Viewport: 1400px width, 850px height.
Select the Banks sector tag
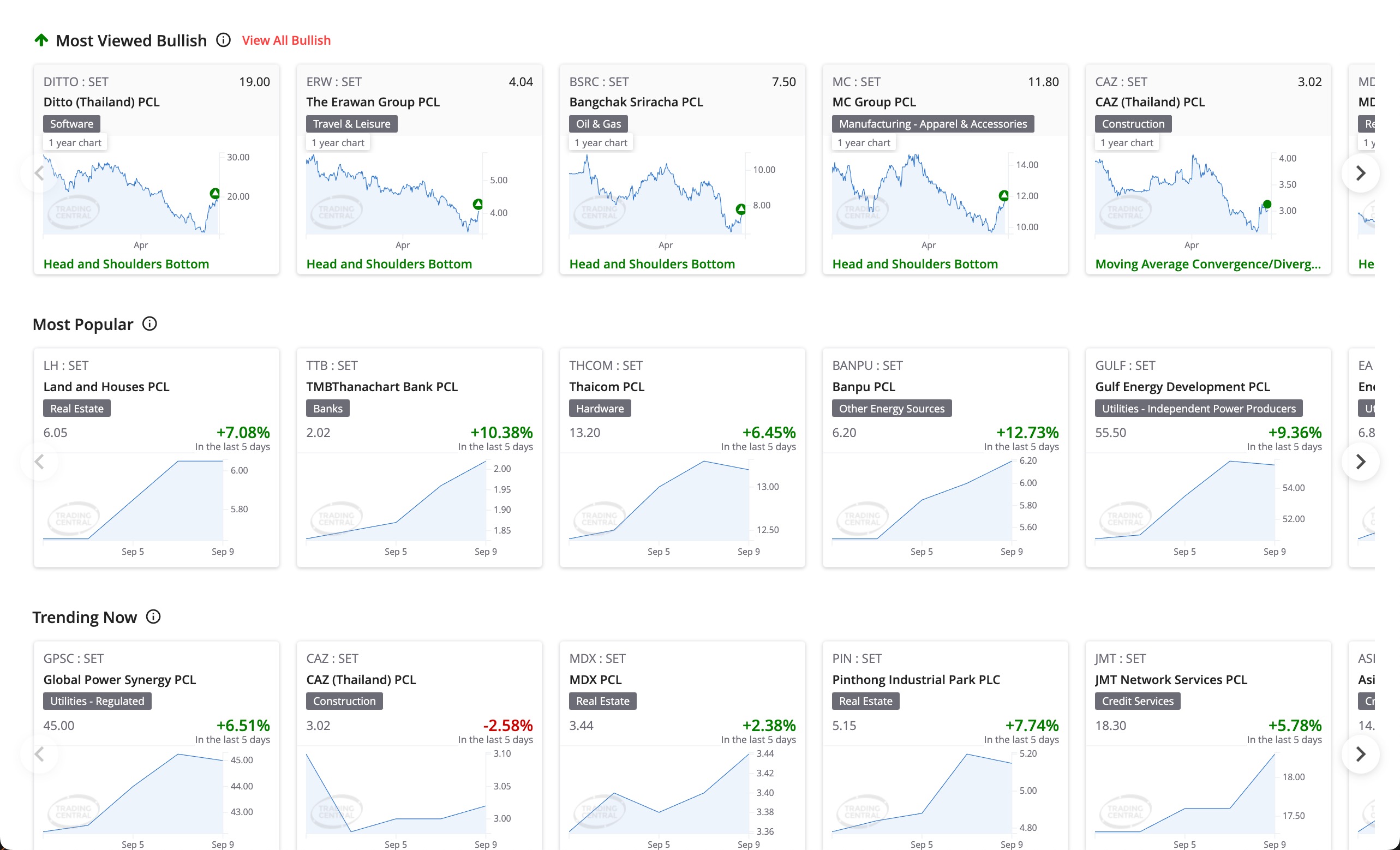[x=328, y=409]
